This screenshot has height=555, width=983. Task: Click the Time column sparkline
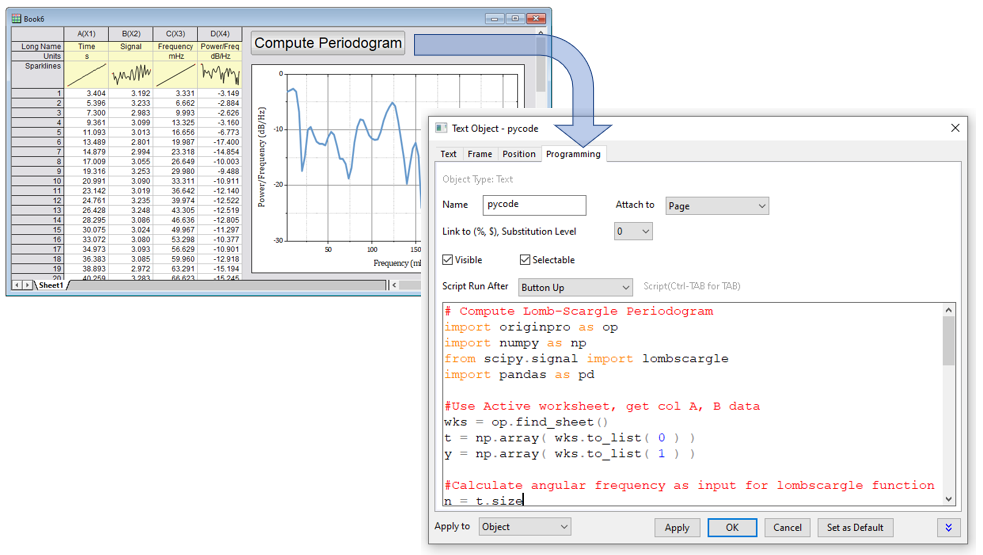(87, 75)
